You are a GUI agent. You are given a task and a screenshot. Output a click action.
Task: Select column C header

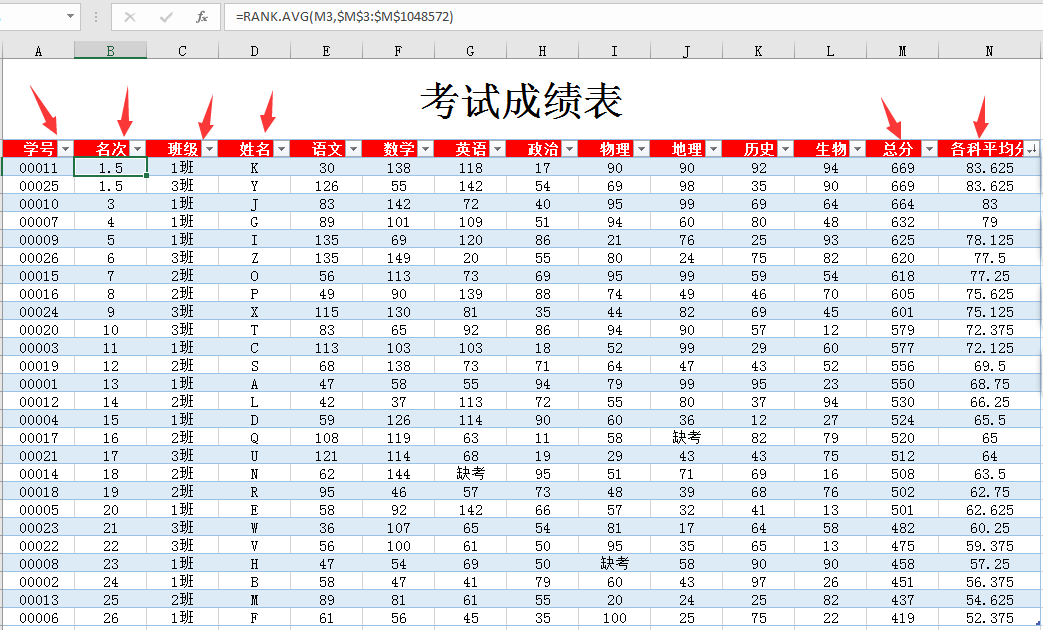pos(182,51)
